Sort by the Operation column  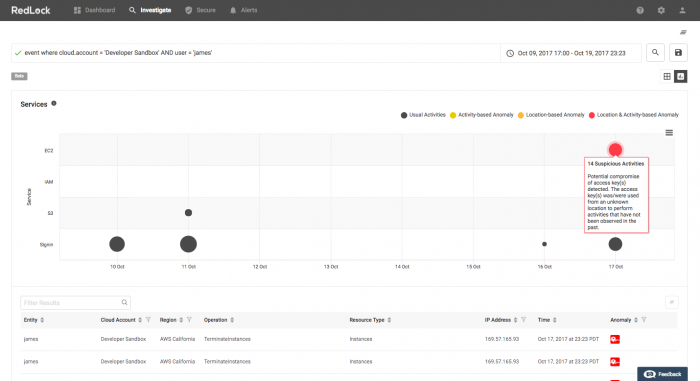pos(232,320)
